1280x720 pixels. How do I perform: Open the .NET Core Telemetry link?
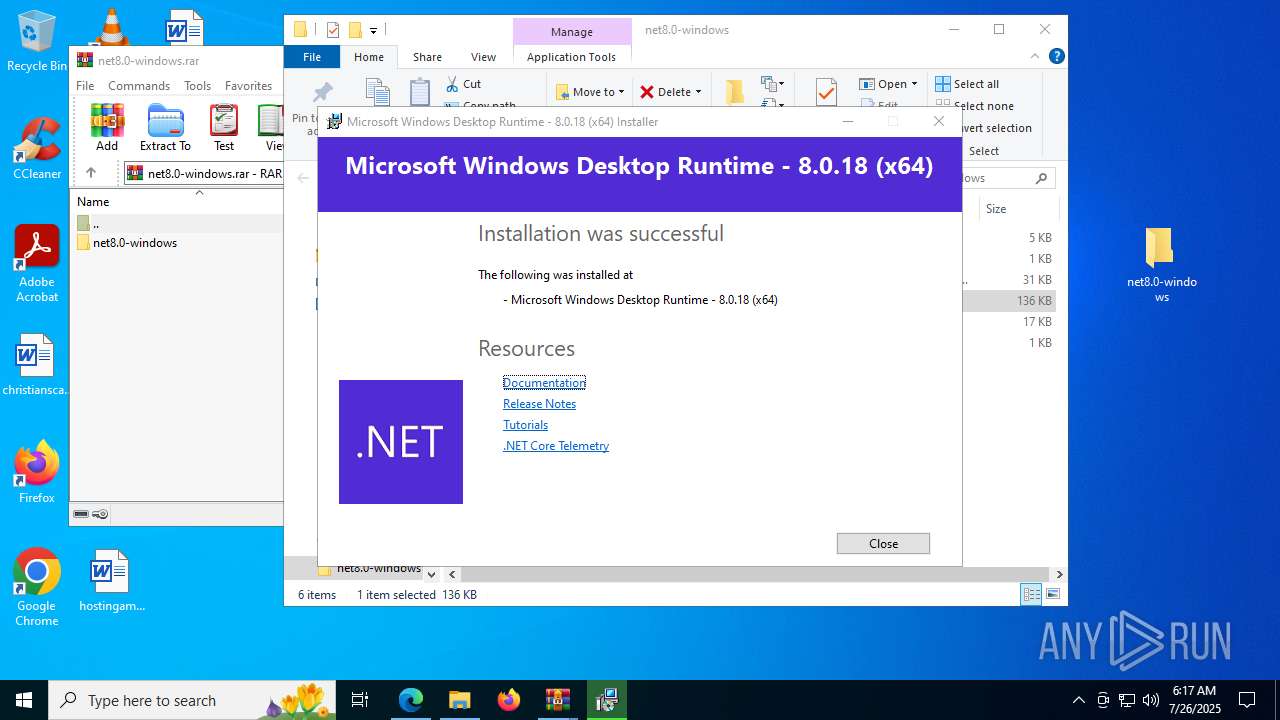click(x=555, y=446)
